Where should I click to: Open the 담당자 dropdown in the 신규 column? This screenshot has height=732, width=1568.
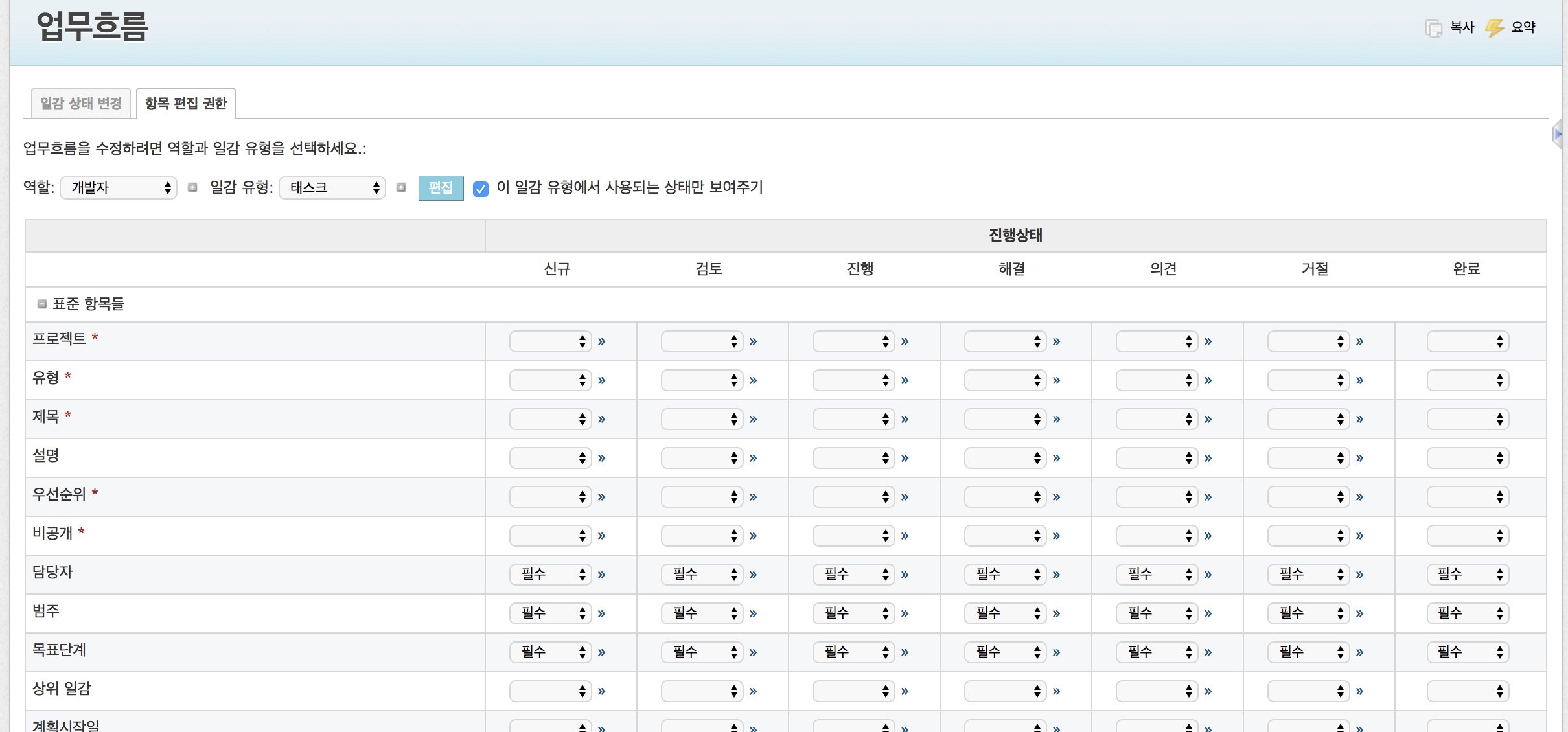pyautogui.click(x=550, y=575)
